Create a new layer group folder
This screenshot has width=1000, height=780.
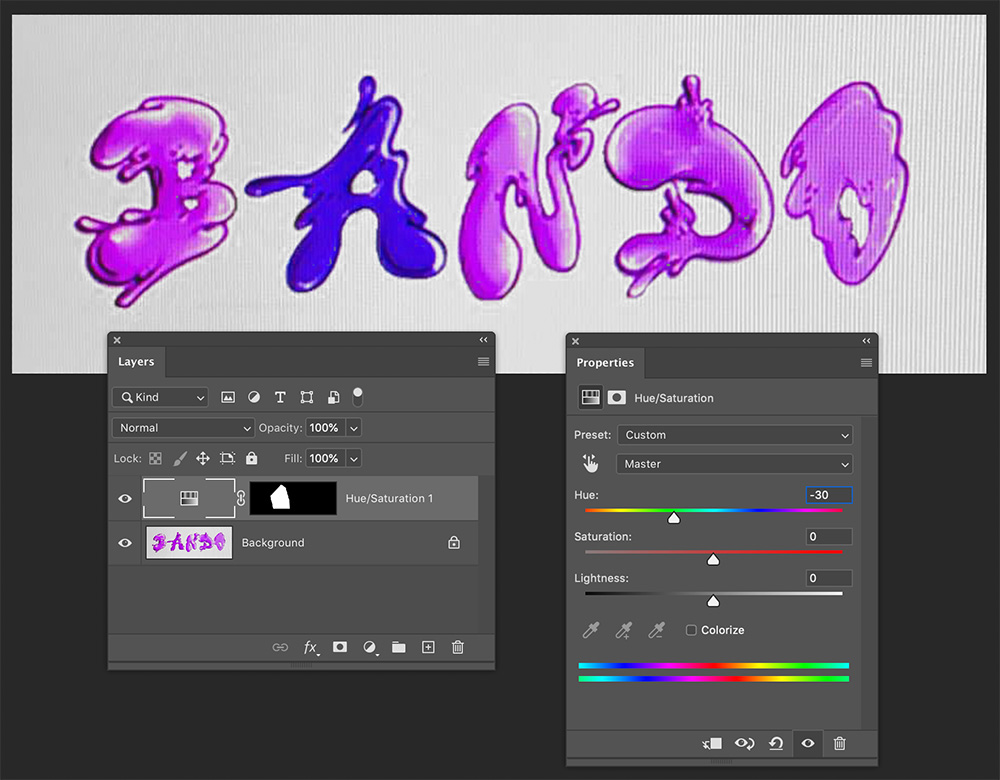click(x=399, y=647)
